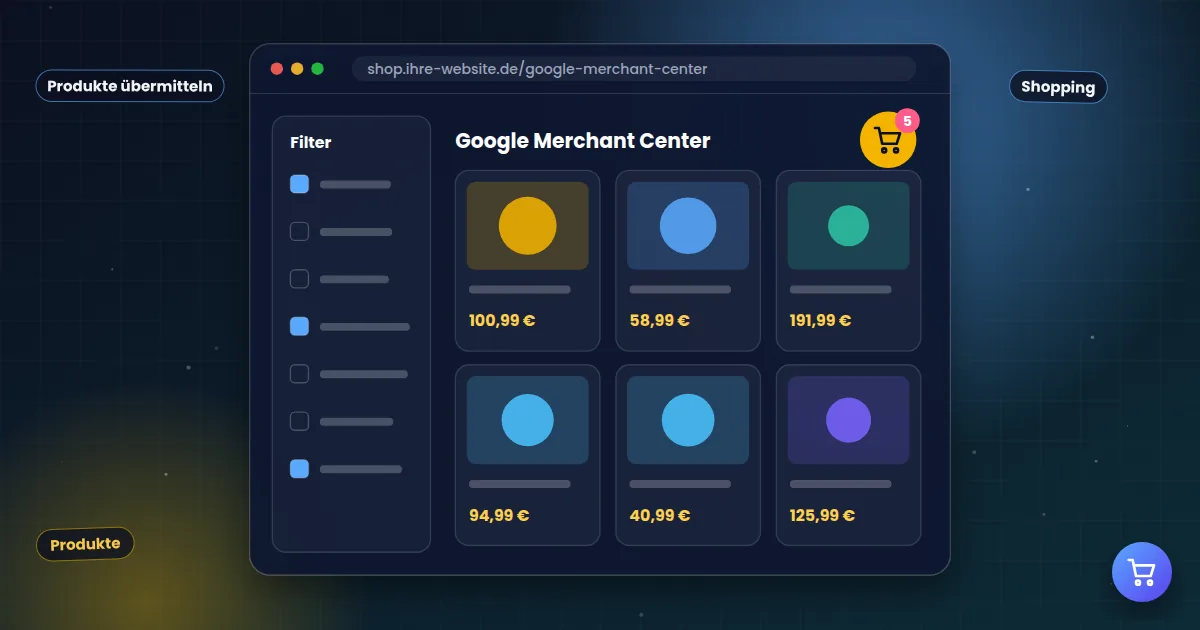Viewport: 1200px width, 630px height.
Task: Open the product thumbnail priced 58,99 €
Action: click(x=688, y=226)
